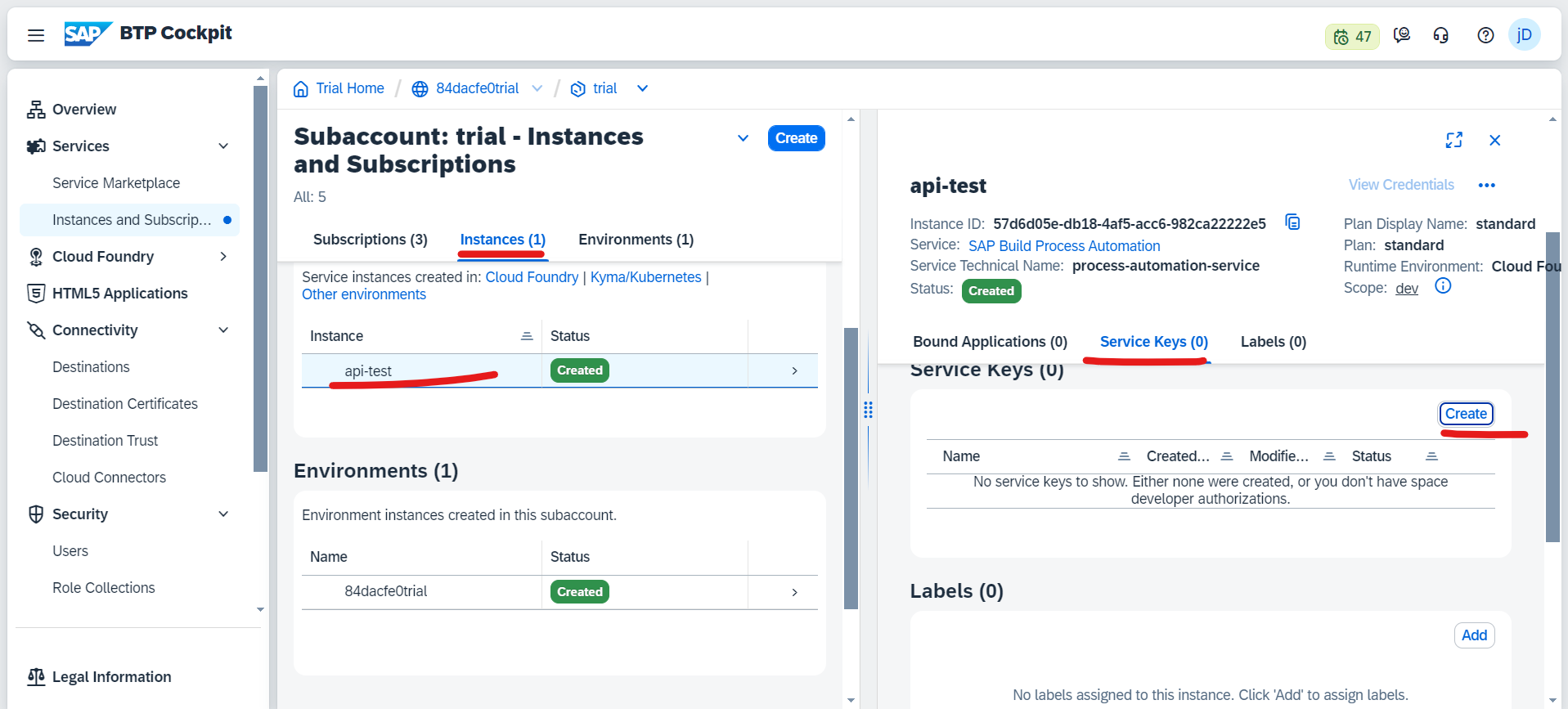Open the hamburger navigation menu
Screen dimensions: 1568x709
36,35
